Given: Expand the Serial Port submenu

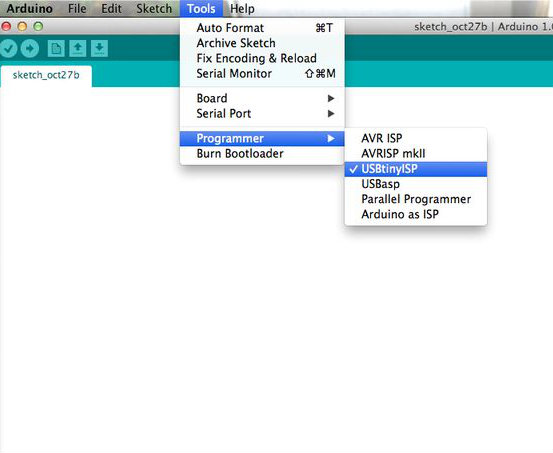Looking at the screenshot, I should (262, 114).
